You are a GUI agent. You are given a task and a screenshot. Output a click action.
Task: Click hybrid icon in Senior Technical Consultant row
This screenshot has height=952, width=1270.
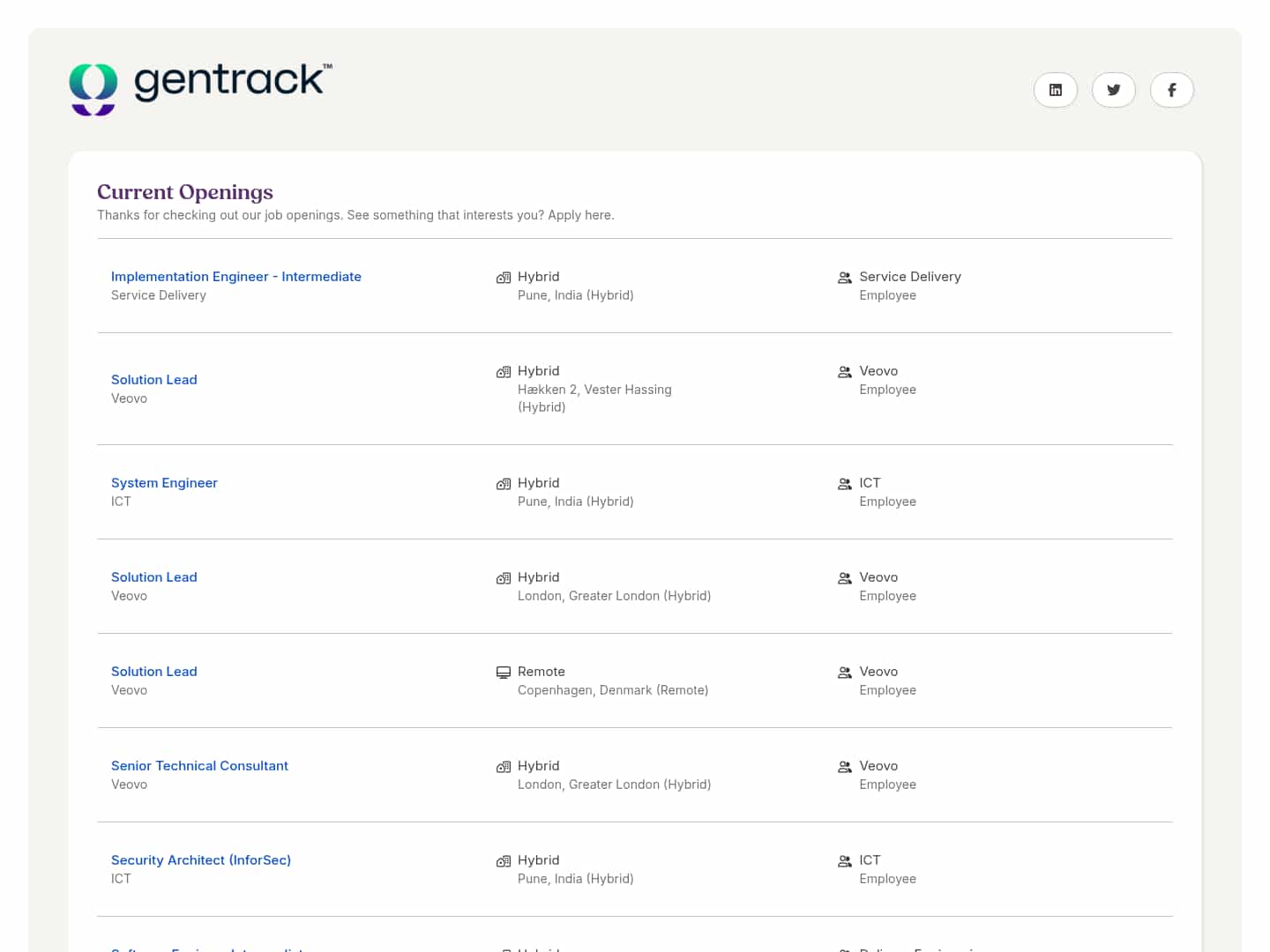pos(504,767)
